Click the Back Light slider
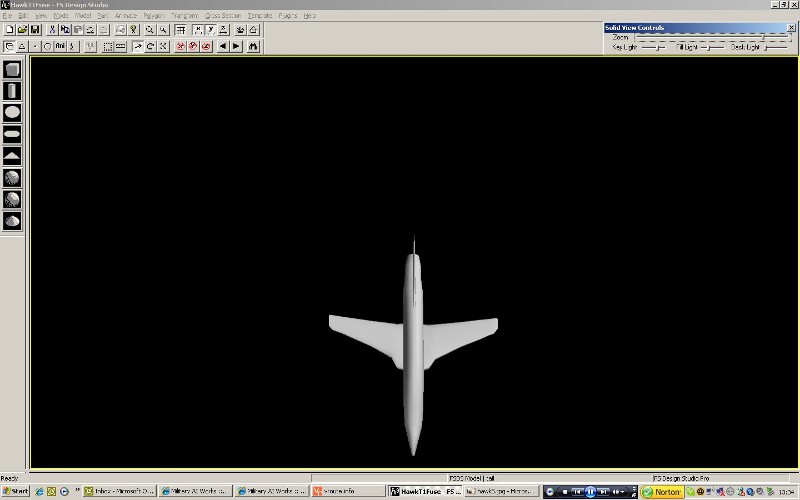Viewport: 800px width, 500px height. tap(776, 47)
